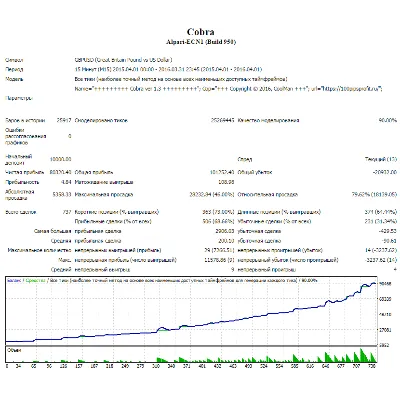Image resolution: width=400 pixels, height=400 pixels.
Task: Click the "Период" row label
Action: [14, 70]
